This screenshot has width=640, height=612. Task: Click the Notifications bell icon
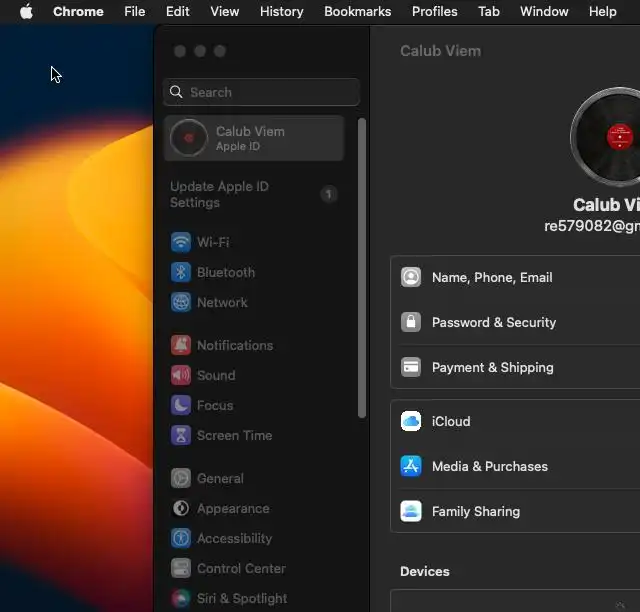[x=180, y=345]
